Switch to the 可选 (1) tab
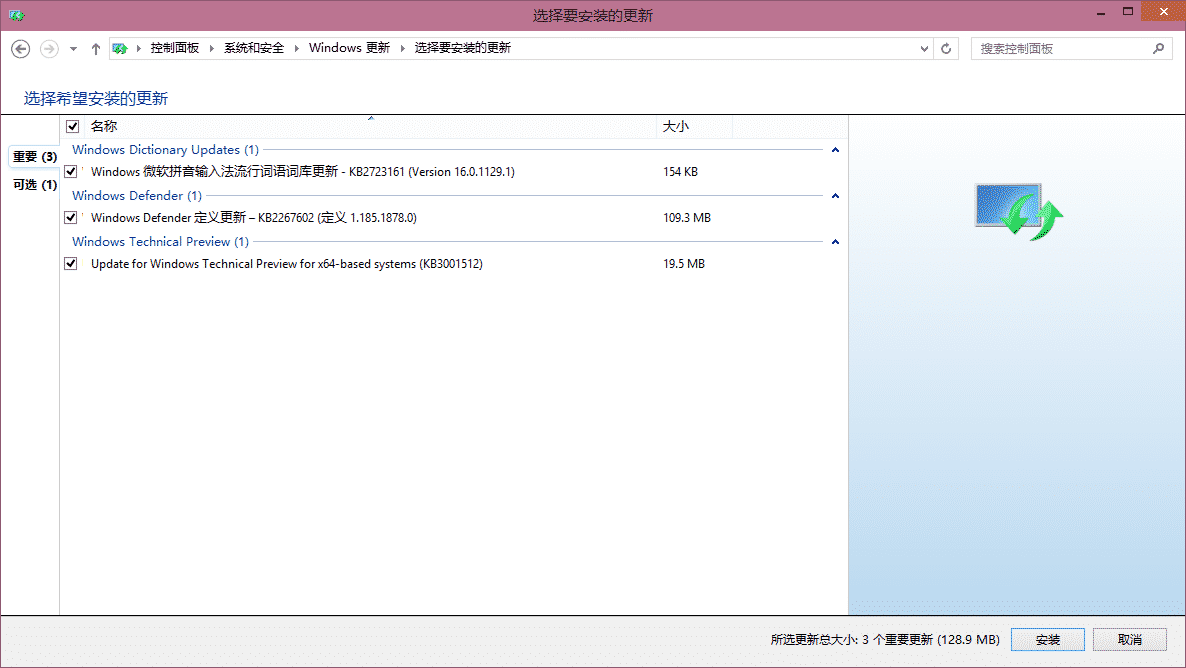Screen dimensions: 1186x668 34,185
